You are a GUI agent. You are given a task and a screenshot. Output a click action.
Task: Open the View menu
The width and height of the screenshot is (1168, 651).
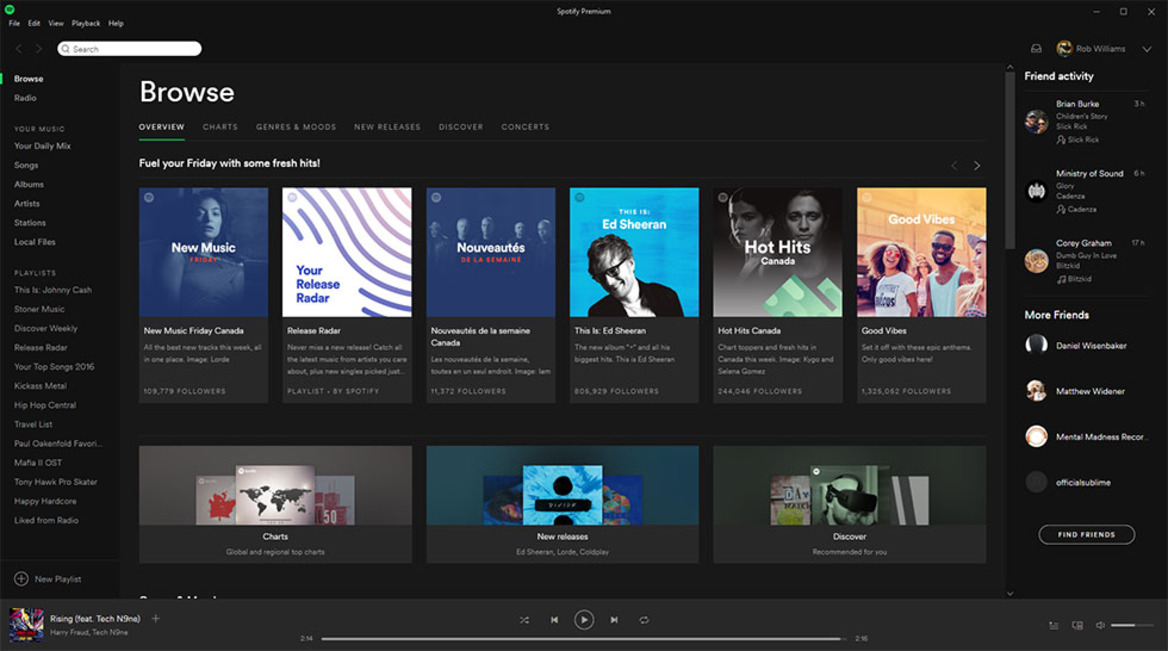[56, 23]
